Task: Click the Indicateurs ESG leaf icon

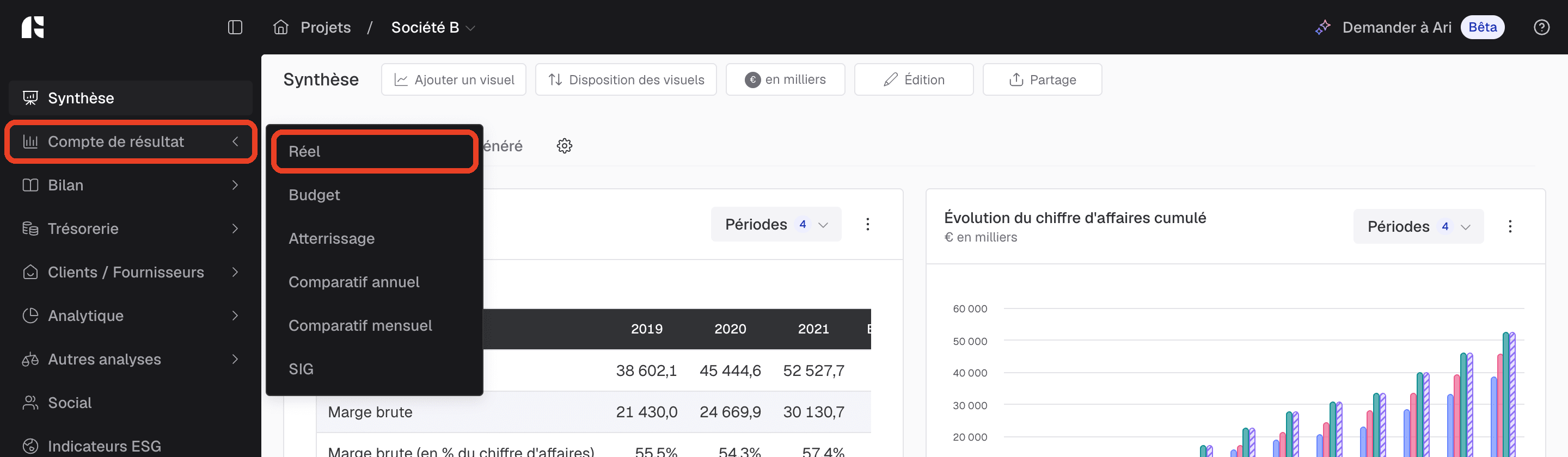Action: point(30,446)
